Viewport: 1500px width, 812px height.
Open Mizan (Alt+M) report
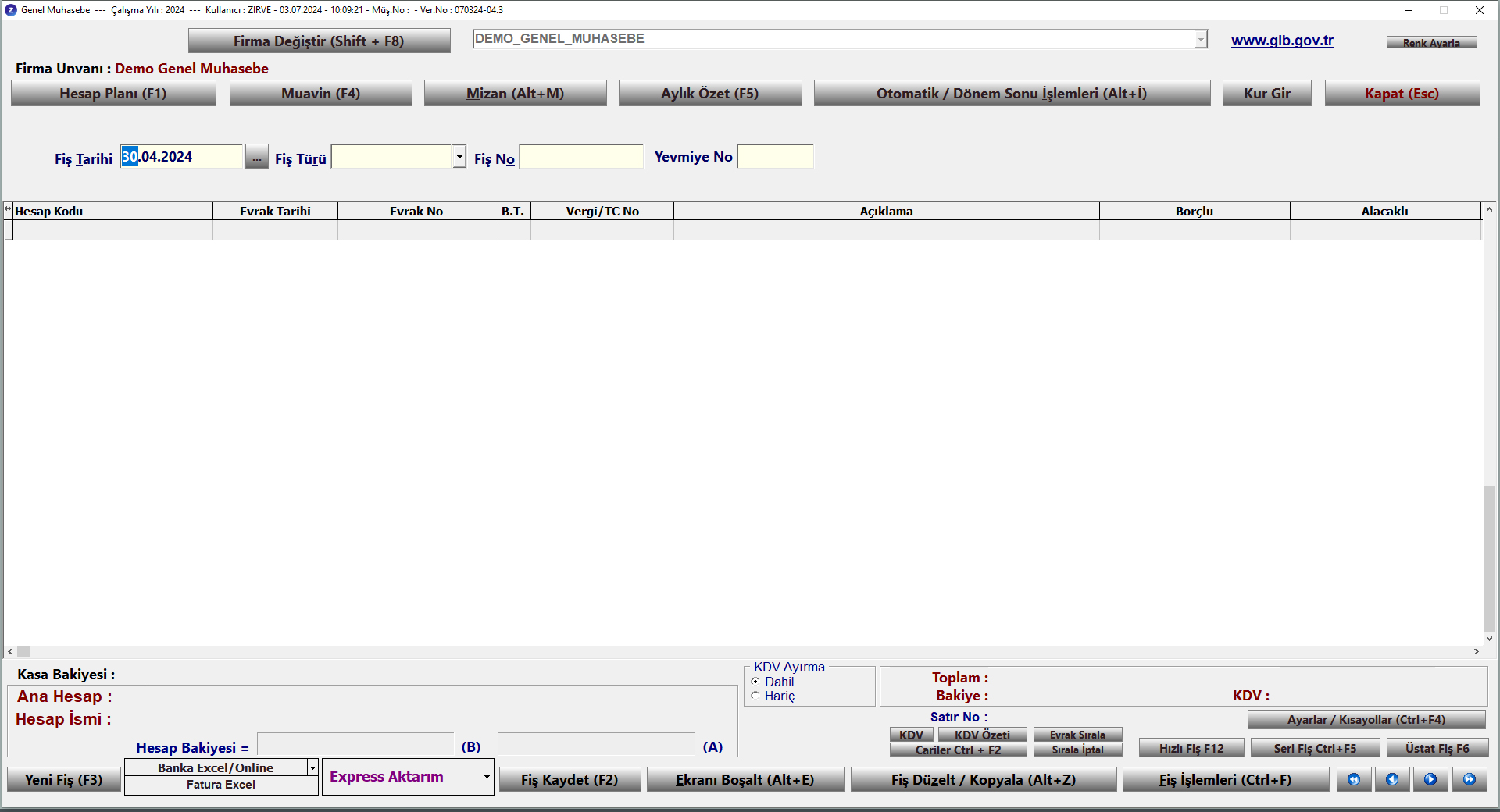[x=515, y=94]
